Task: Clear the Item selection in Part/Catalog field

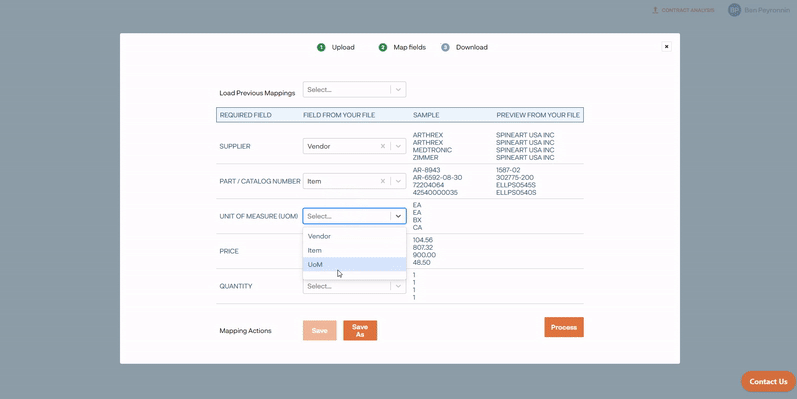Action: 383,181
